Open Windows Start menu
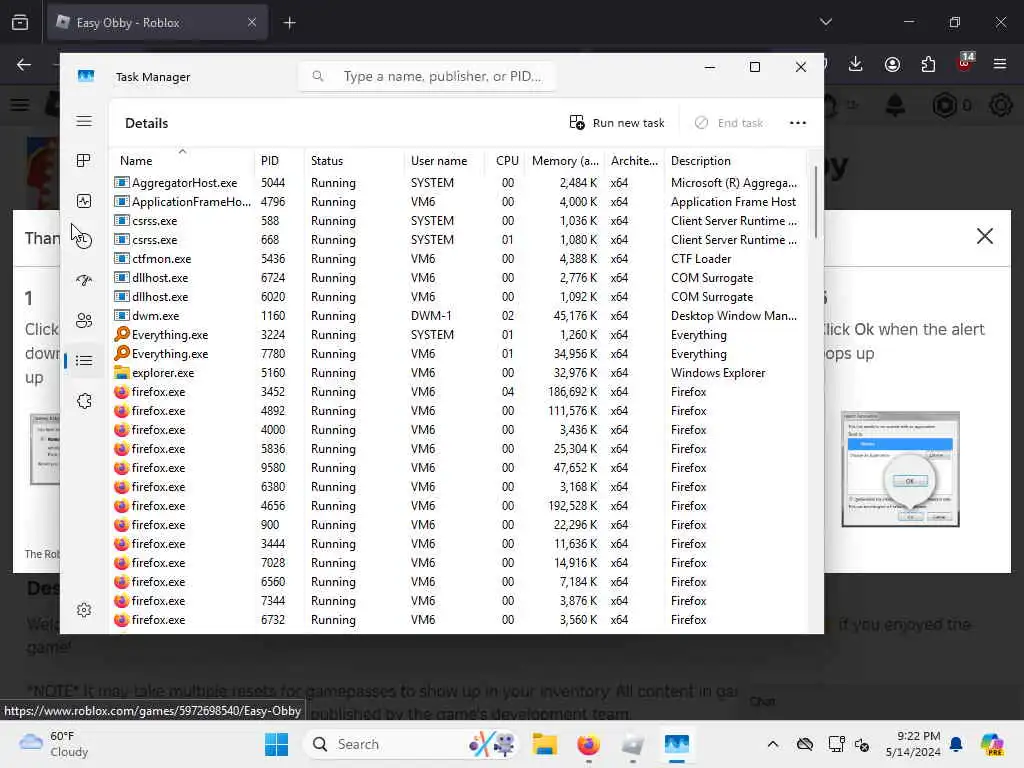Image resolution: width=1024 pixels, height=768 pixels. (276, 744)
